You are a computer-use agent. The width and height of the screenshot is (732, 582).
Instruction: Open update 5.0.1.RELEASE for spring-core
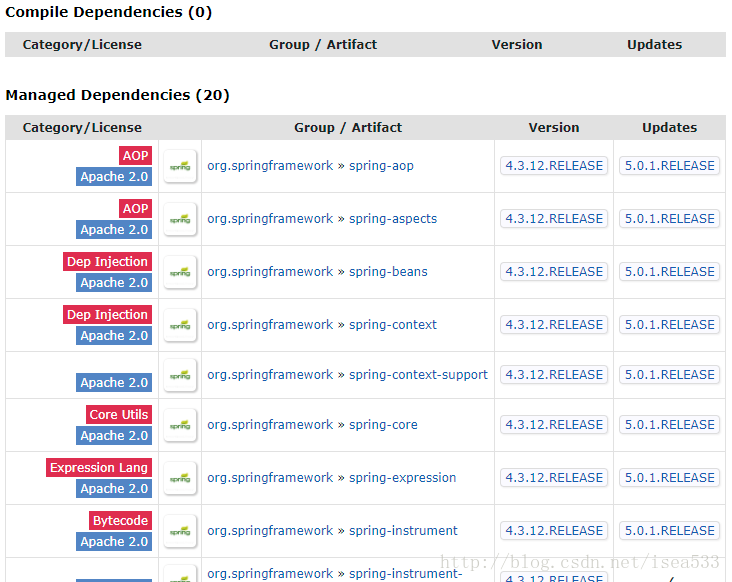click(669, 424)
